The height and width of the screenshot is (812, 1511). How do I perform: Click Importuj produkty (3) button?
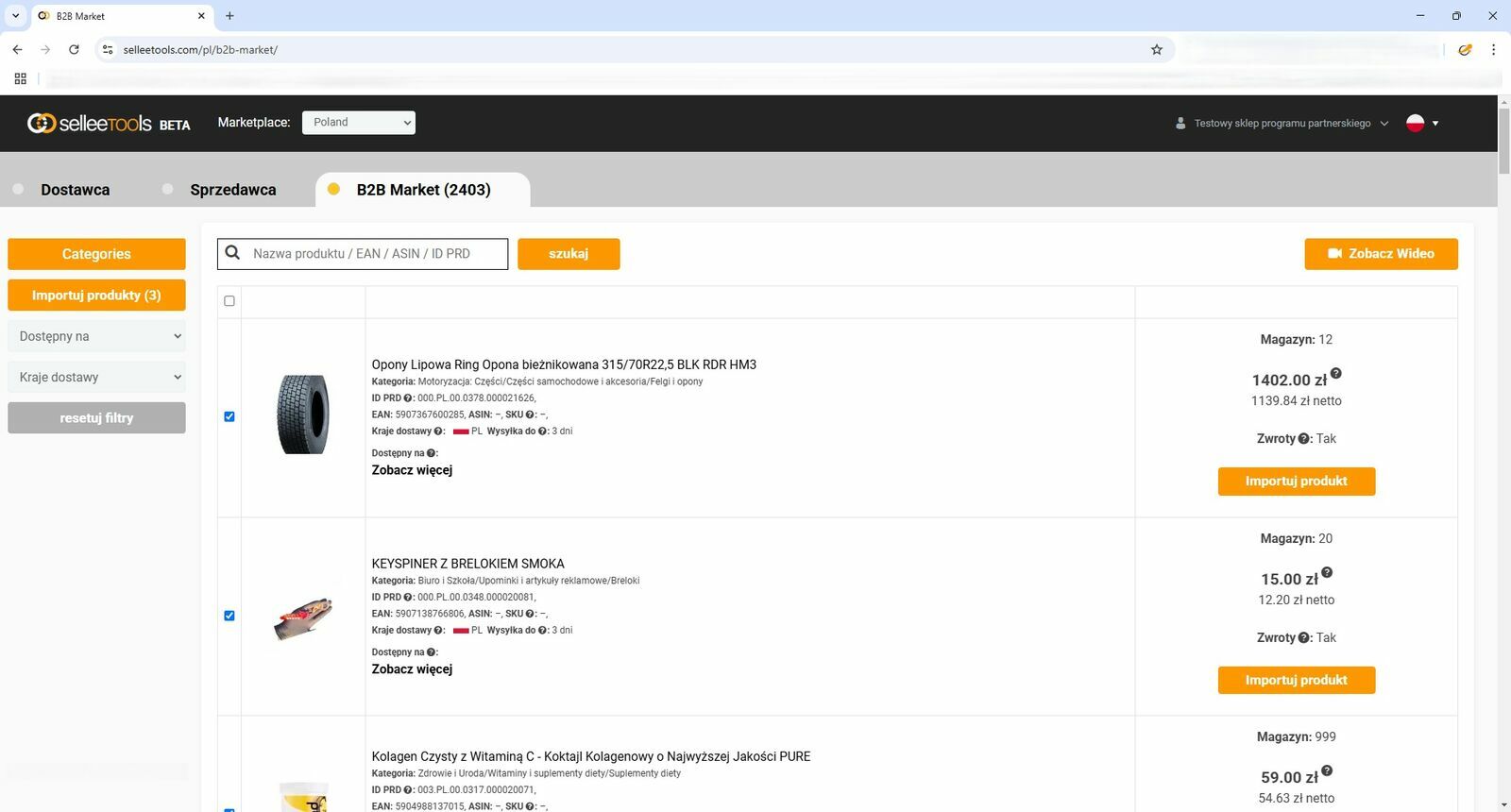click(96, 296)
